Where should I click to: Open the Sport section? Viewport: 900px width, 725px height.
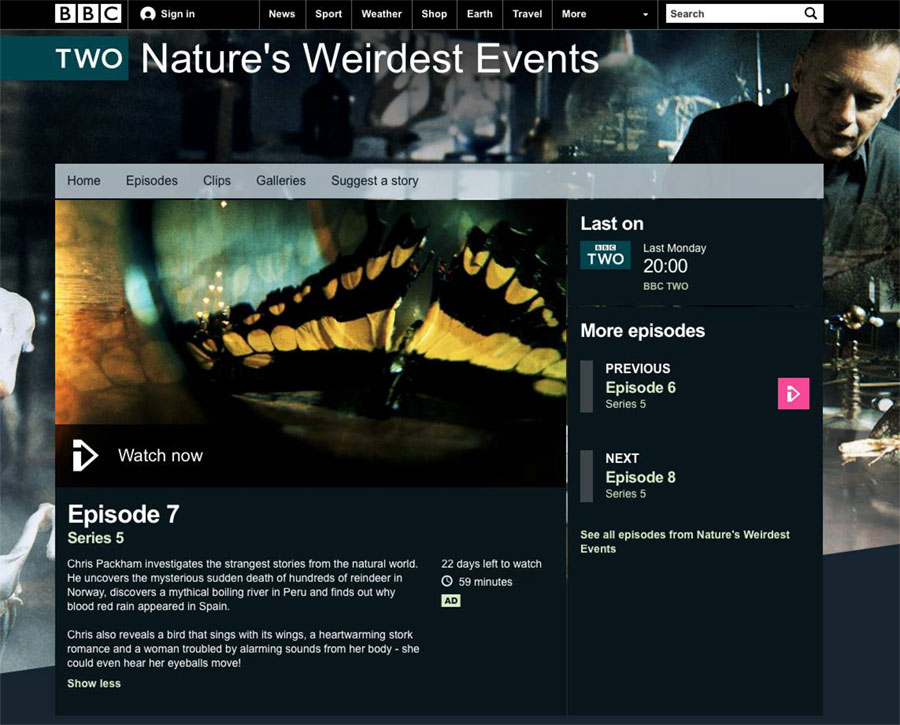328,14
